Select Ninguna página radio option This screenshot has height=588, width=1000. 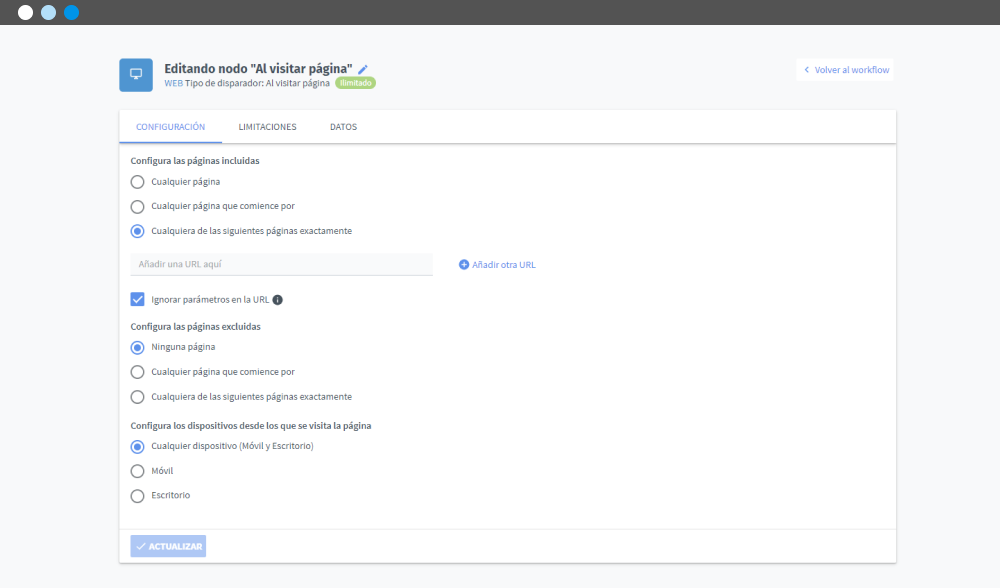click(138, 347)
